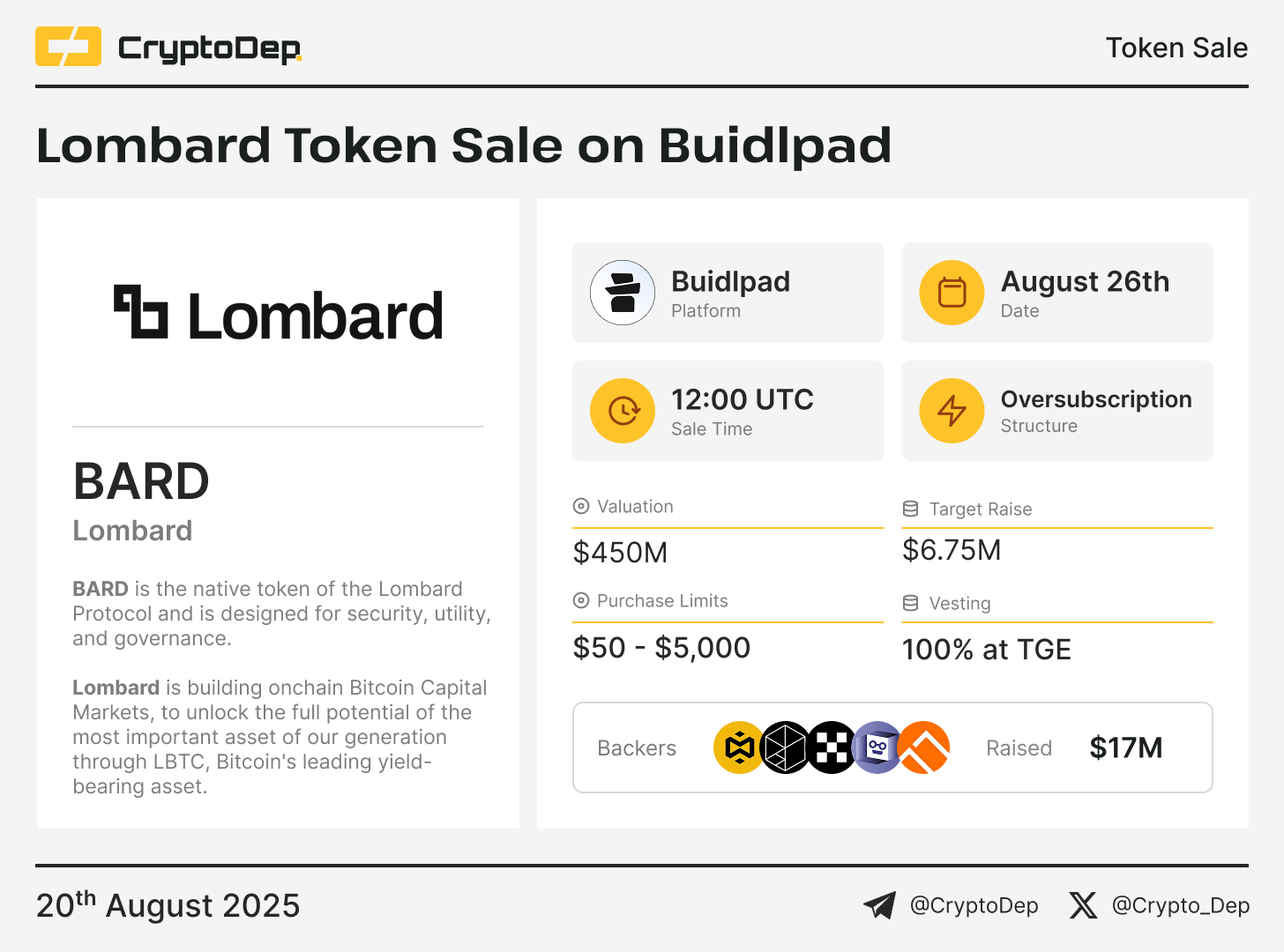Click the CryptoDep yellow logo icon

(68, 47)
